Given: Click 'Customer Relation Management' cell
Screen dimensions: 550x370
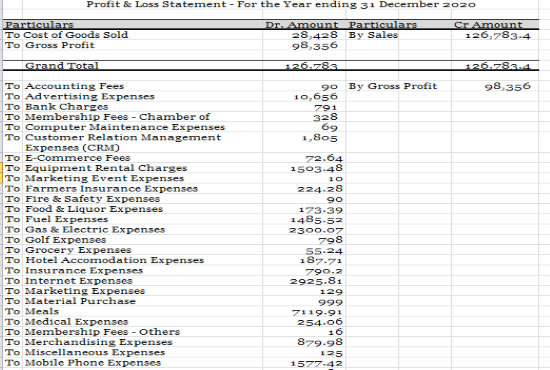Looking at the screenshot, I should [x=123, y=137].
